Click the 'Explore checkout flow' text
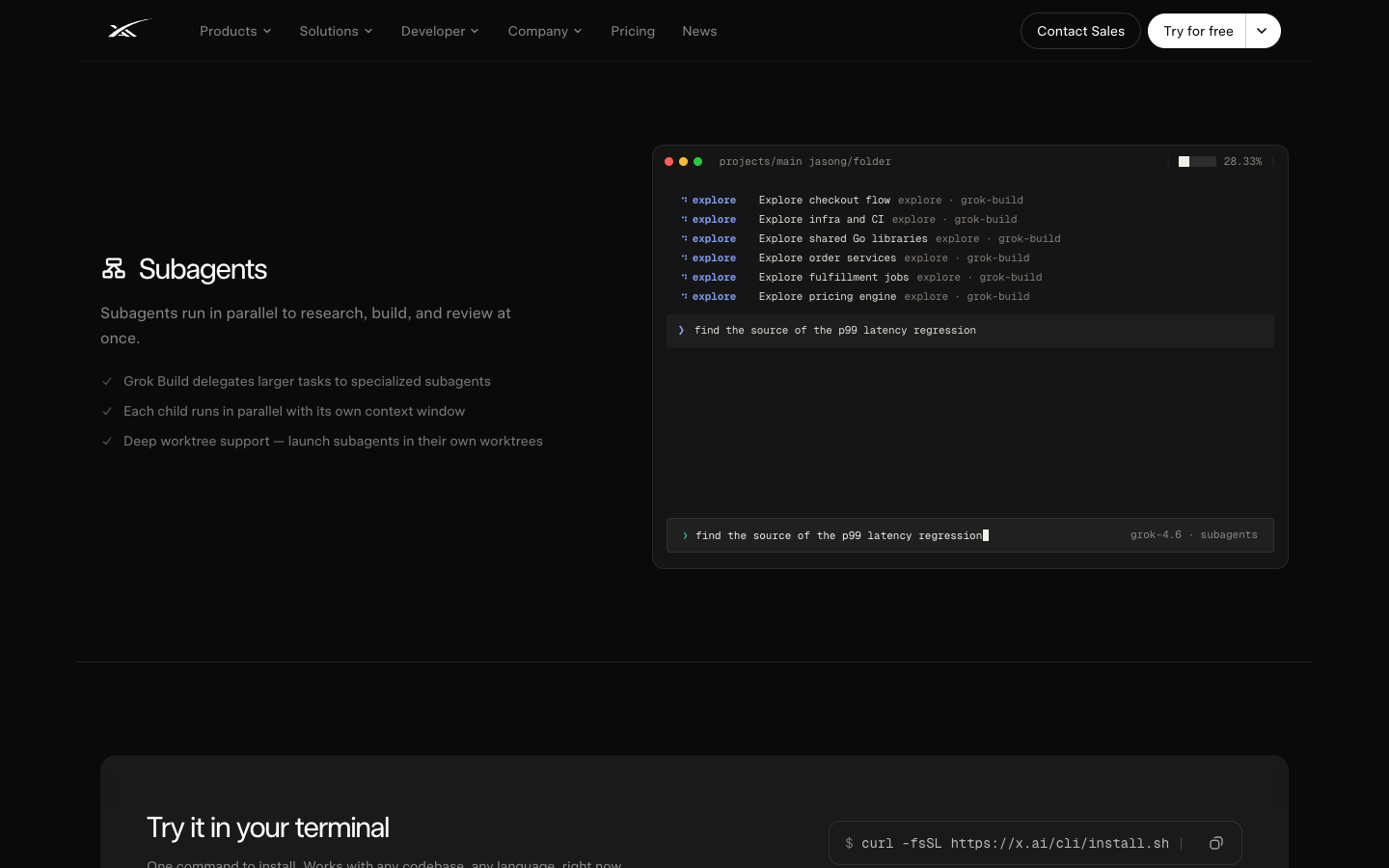Image resolution: width=1389 pixels, height=868 pixels. tap(825, 201)
